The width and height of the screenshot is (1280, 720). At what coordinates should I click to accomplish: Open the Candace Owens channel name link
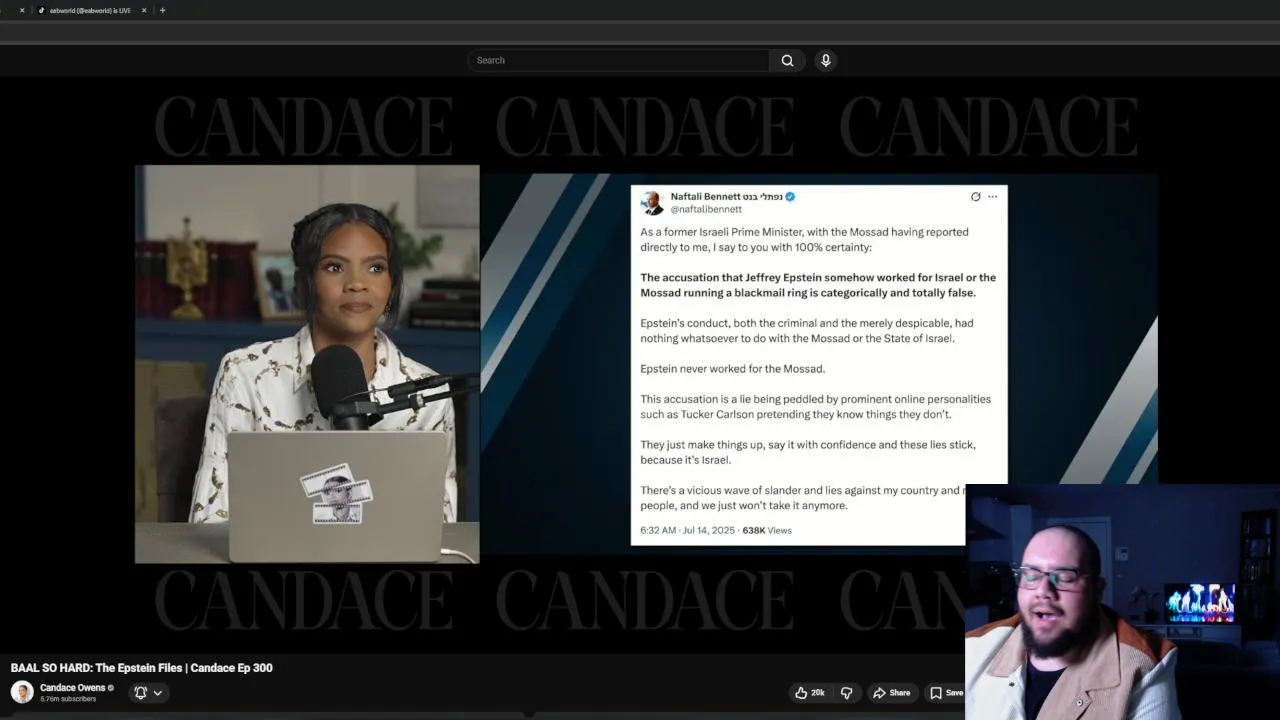pos(72,688)
